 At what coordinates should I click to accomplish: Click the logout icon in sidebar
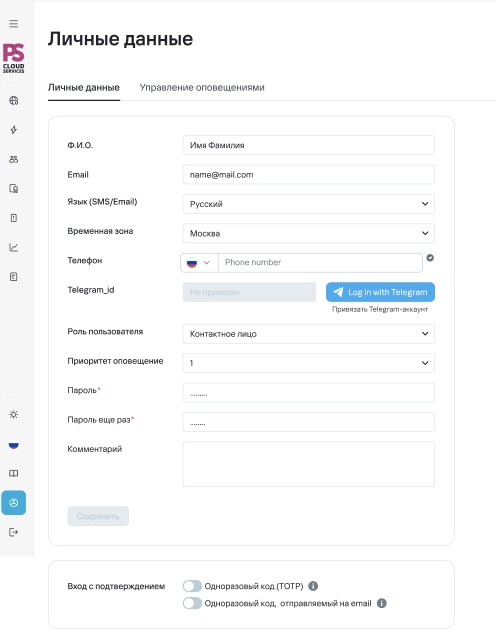(x=14, y=532)
